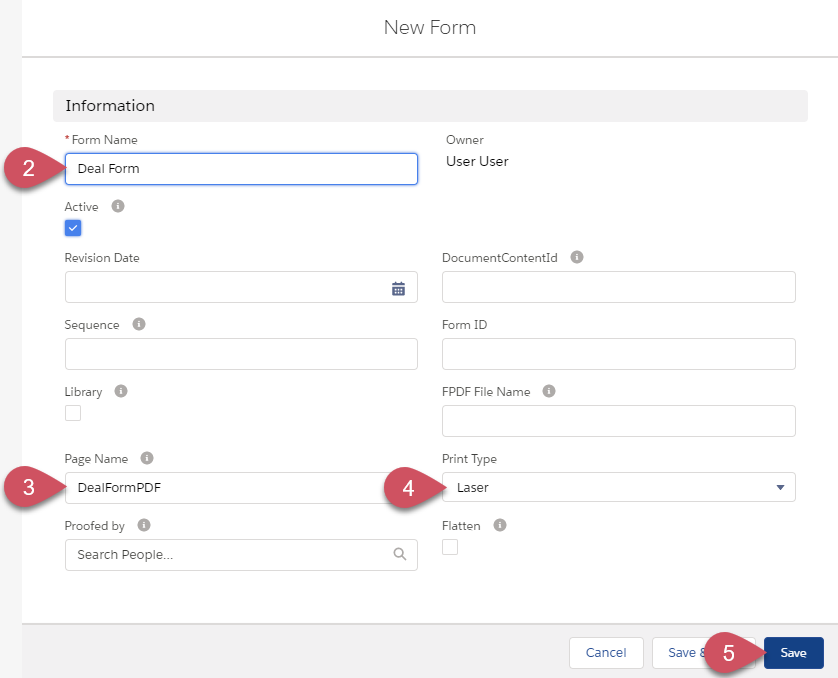Screen dimensions: 838x678
Task: Cancel the new form
Action: coord(606,652)
